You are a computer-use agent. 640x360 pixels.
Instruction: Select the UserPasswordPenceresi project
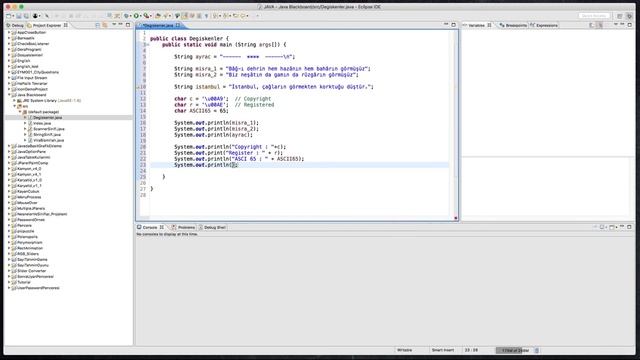[x=38, y=288]
